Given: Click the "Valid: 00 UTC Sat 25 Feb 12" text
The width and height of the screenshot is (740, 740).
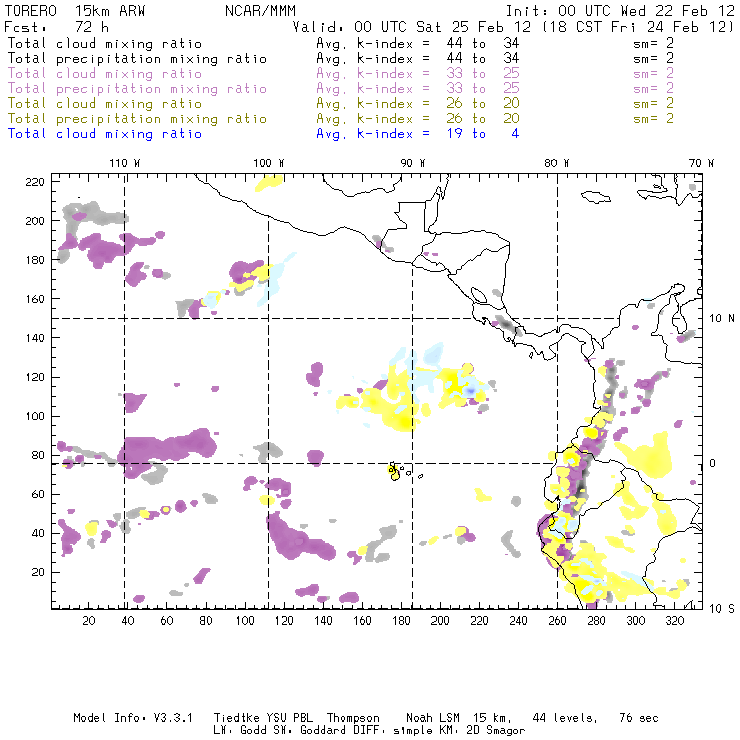Looking at the screenshot, I should pyautogui.click(x=412, y=27).
